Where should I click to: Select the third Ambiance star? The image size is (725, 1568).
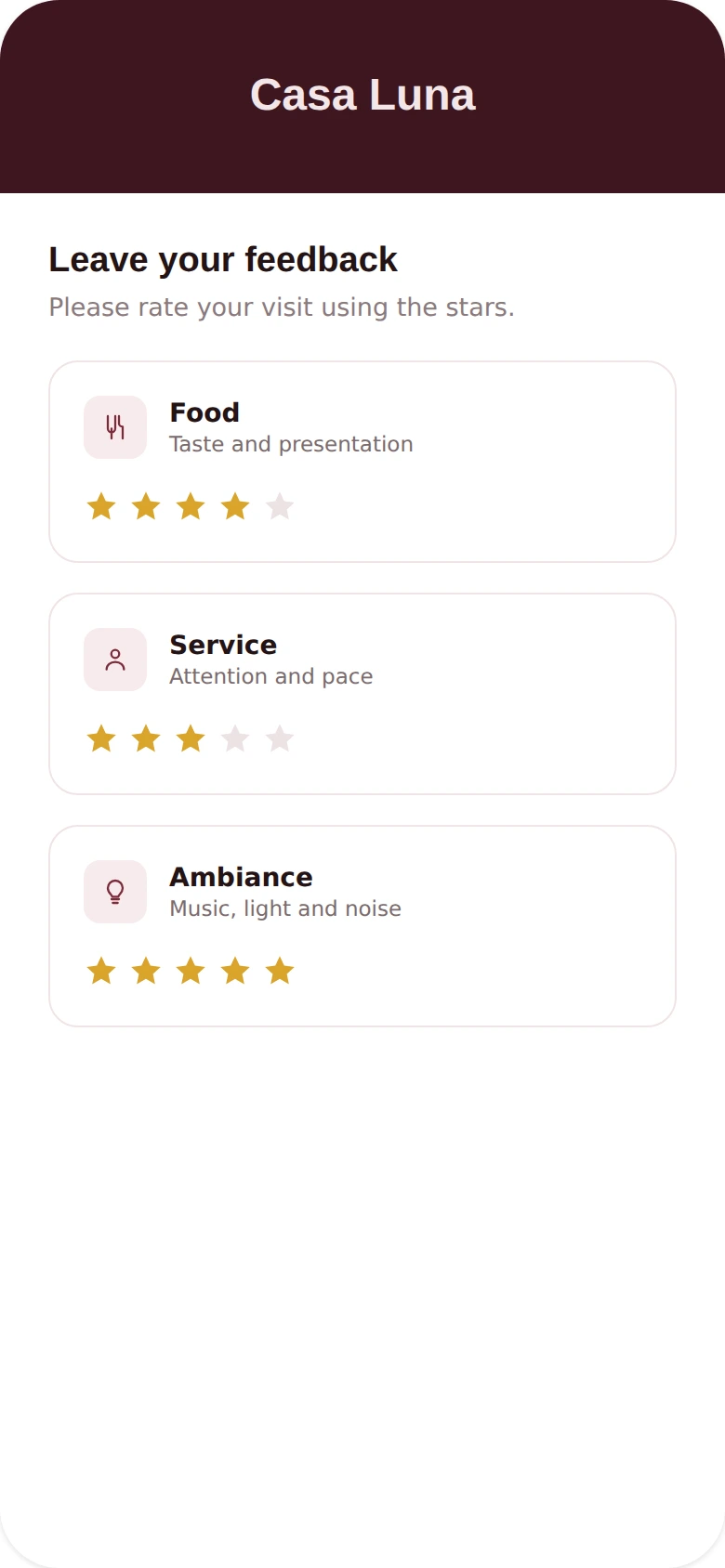click(x=191, y=972)
